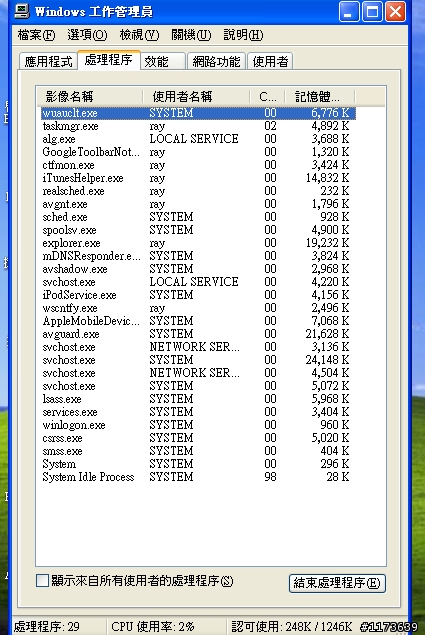Select the services.exe process
This screenshot has width=425, height=635.
(198, 411)
